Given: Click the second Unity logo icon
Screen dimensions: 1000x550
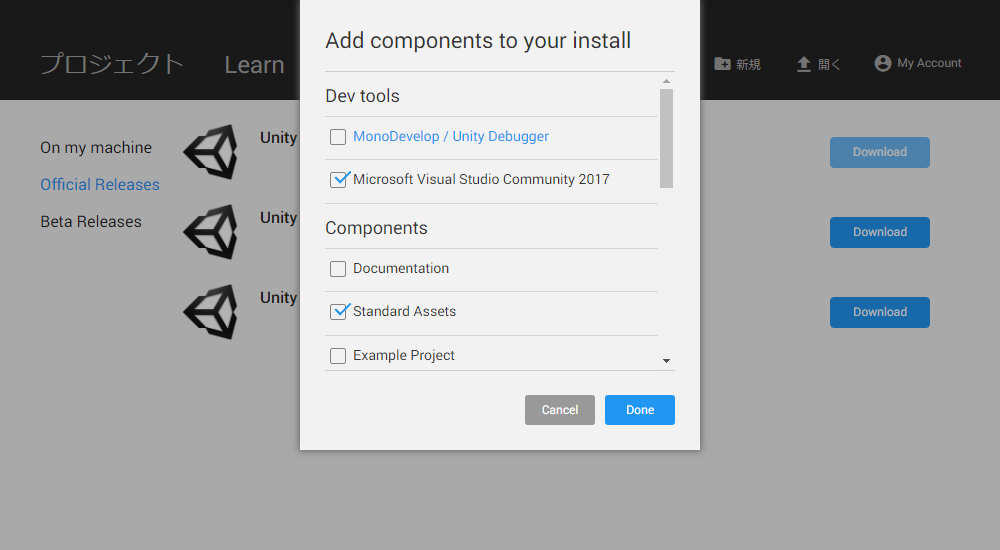Looking at the screenshot, I should pos(210,232).
